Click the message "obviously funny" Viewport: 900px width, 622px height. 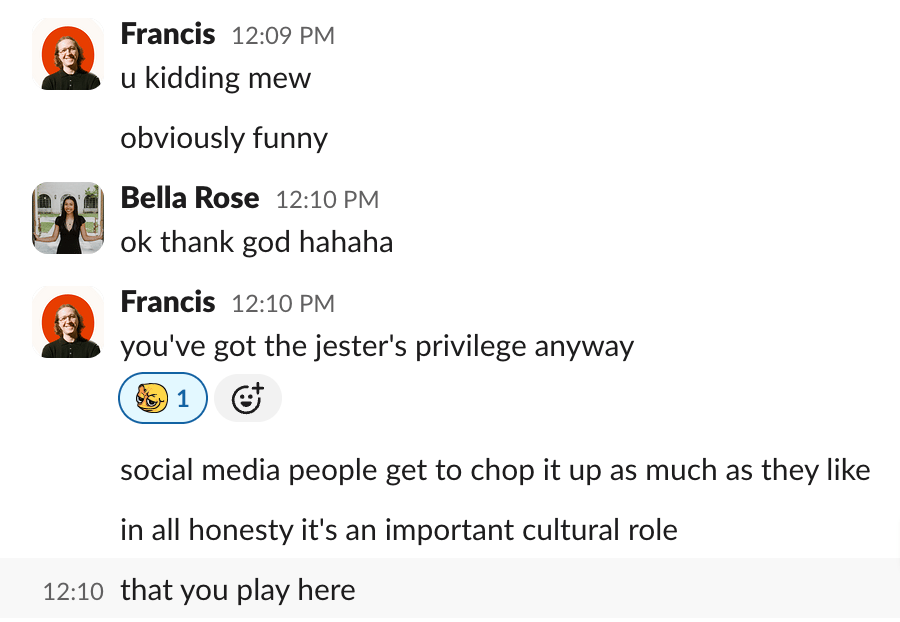[x=224, y=138]
